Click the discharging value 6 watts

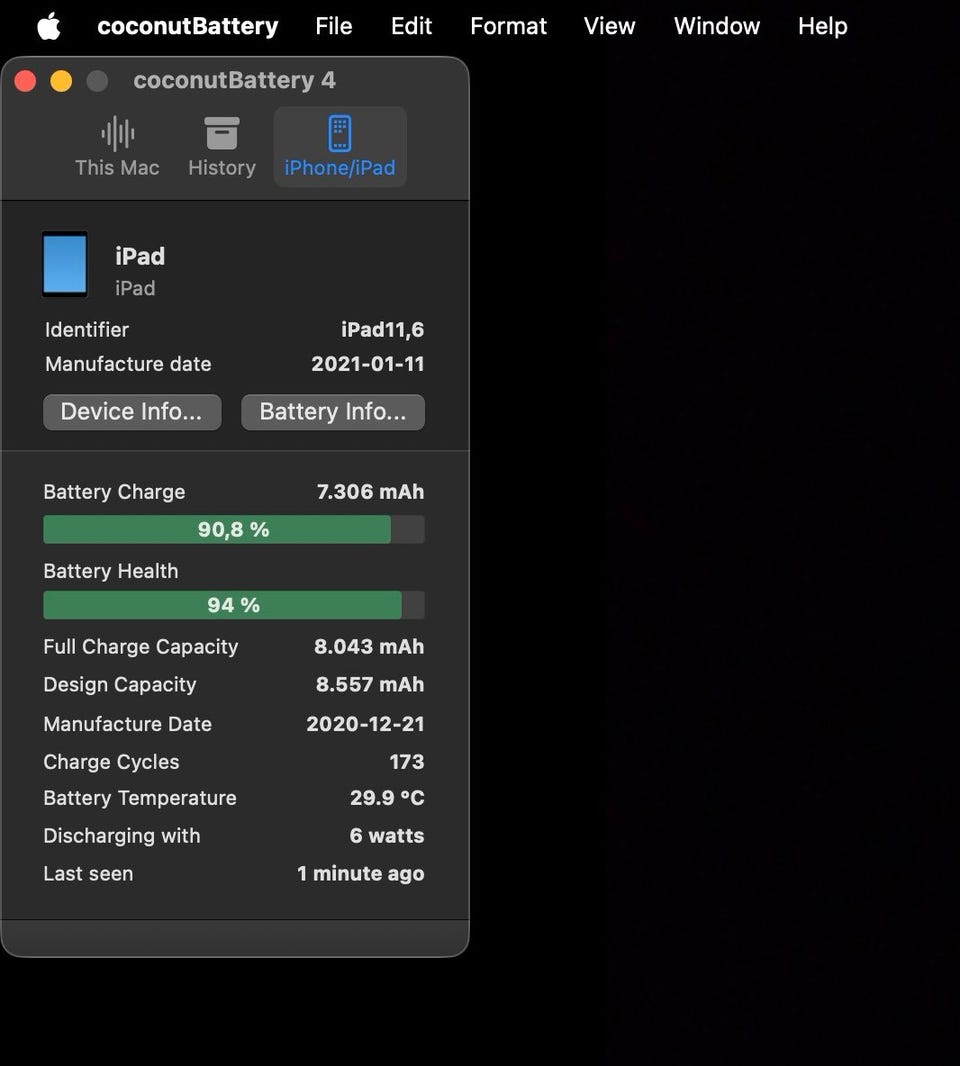(387, 836)
